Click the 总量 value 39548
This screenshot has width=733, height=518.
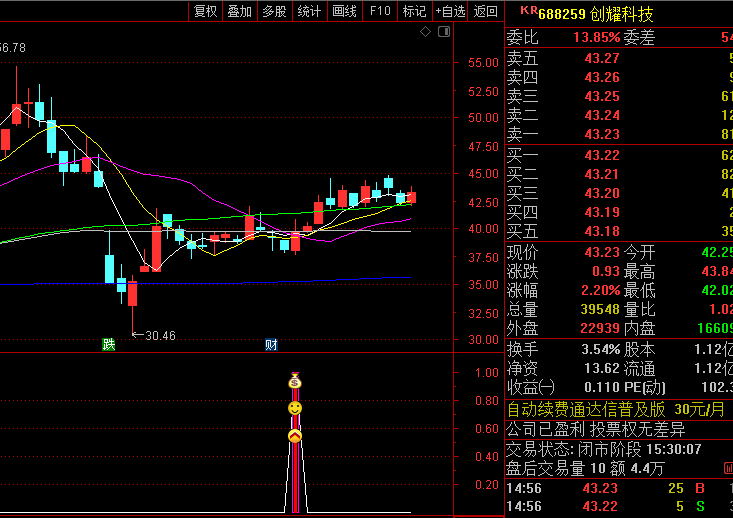coord(600,309)
